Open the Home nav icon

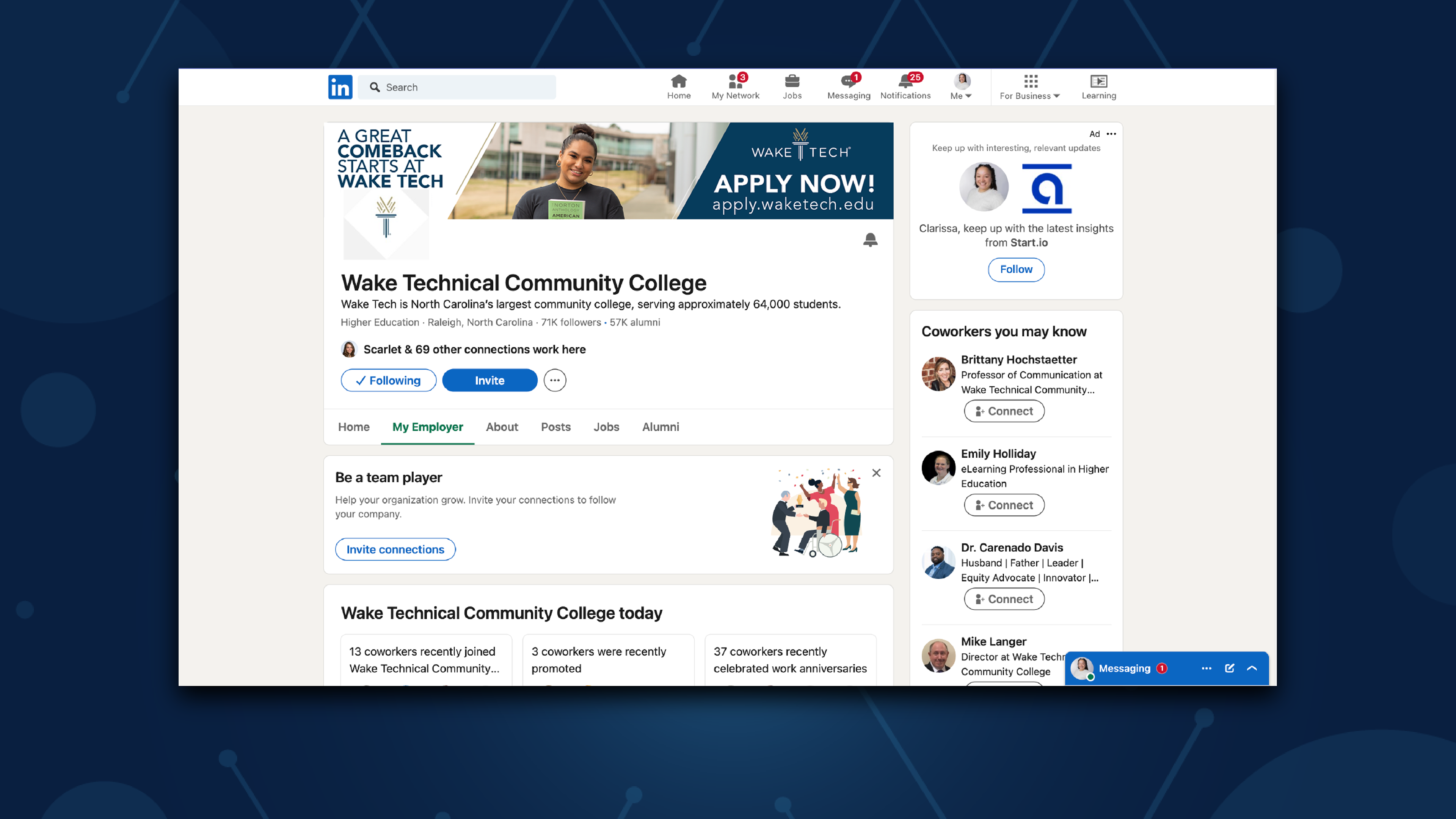click(678, 87)
